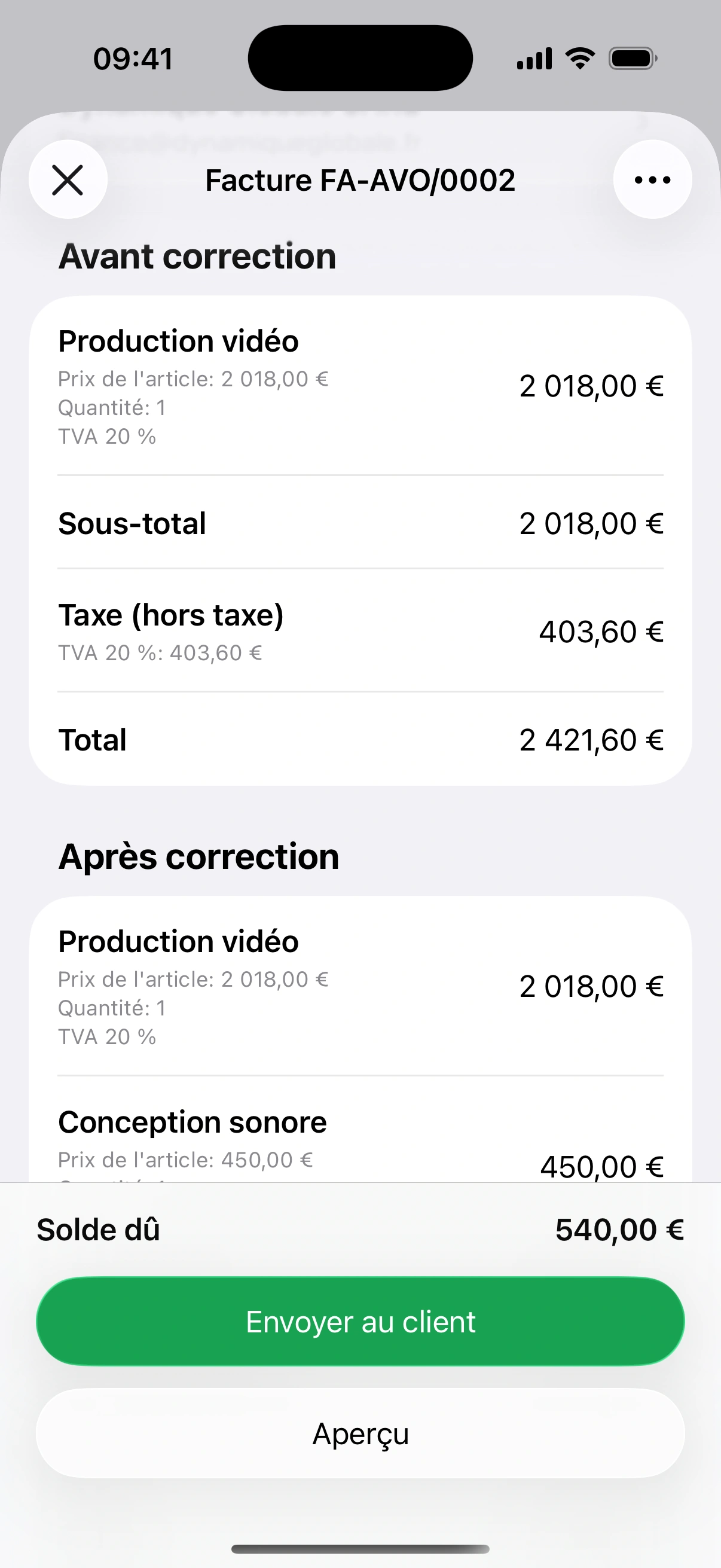Tap the cellular signal strength icon
This screenshot has height=1568, width=721.
click(534, 59)
